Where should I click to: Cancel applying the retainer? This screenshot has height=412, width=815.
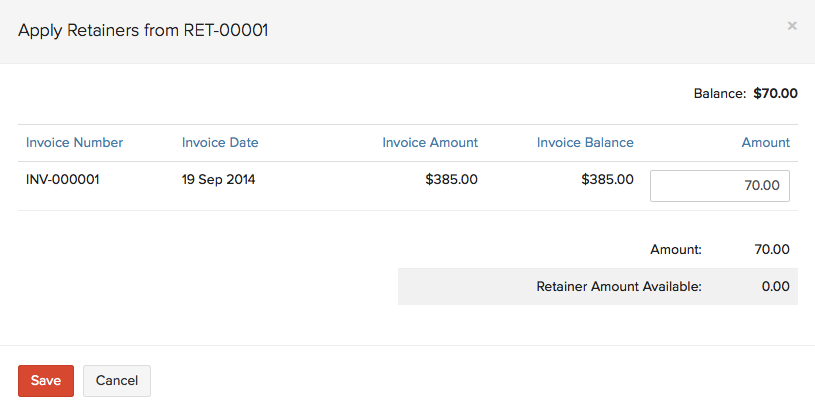click(x=117, y=380)
